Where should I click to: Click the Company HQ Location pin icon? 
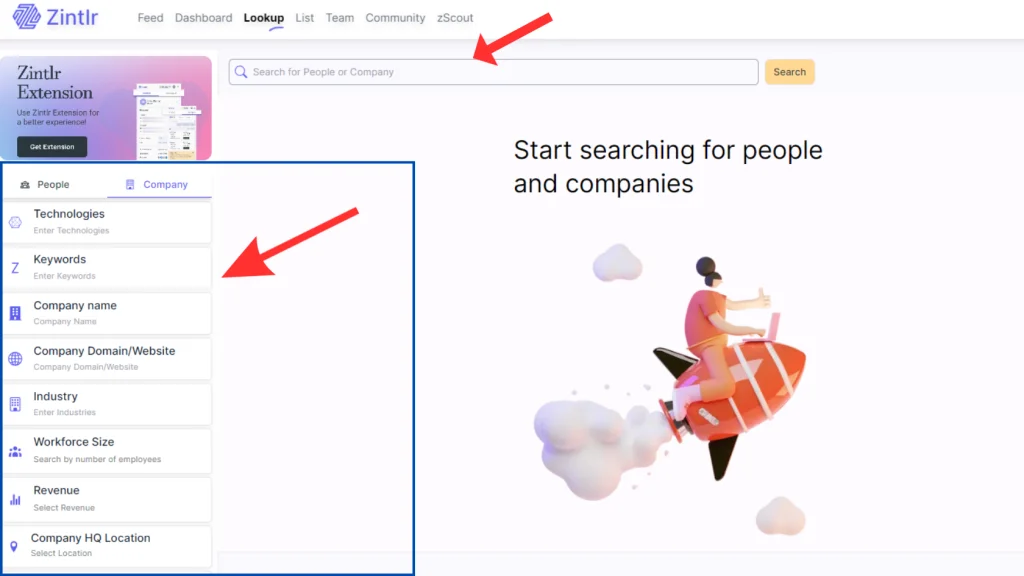coord(14,546)
